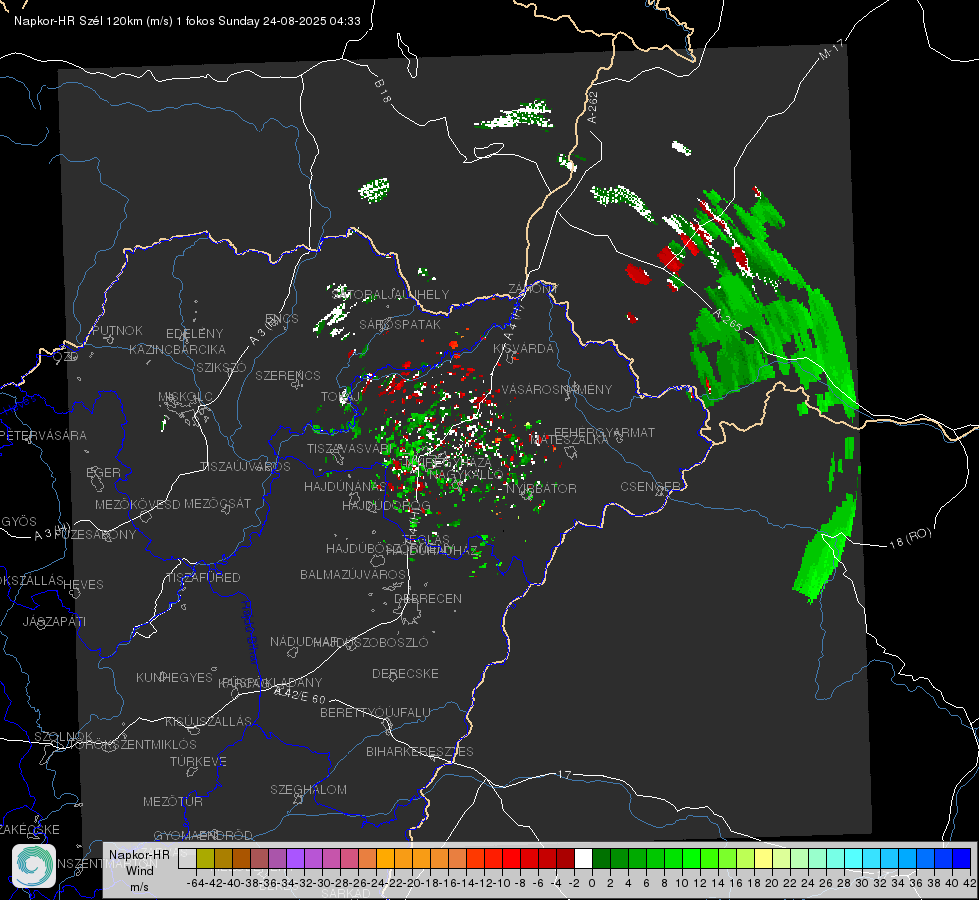979x900 pixels.
Task: Click the SZIKSZÓ city label
Action: click(x=221, y=367)
